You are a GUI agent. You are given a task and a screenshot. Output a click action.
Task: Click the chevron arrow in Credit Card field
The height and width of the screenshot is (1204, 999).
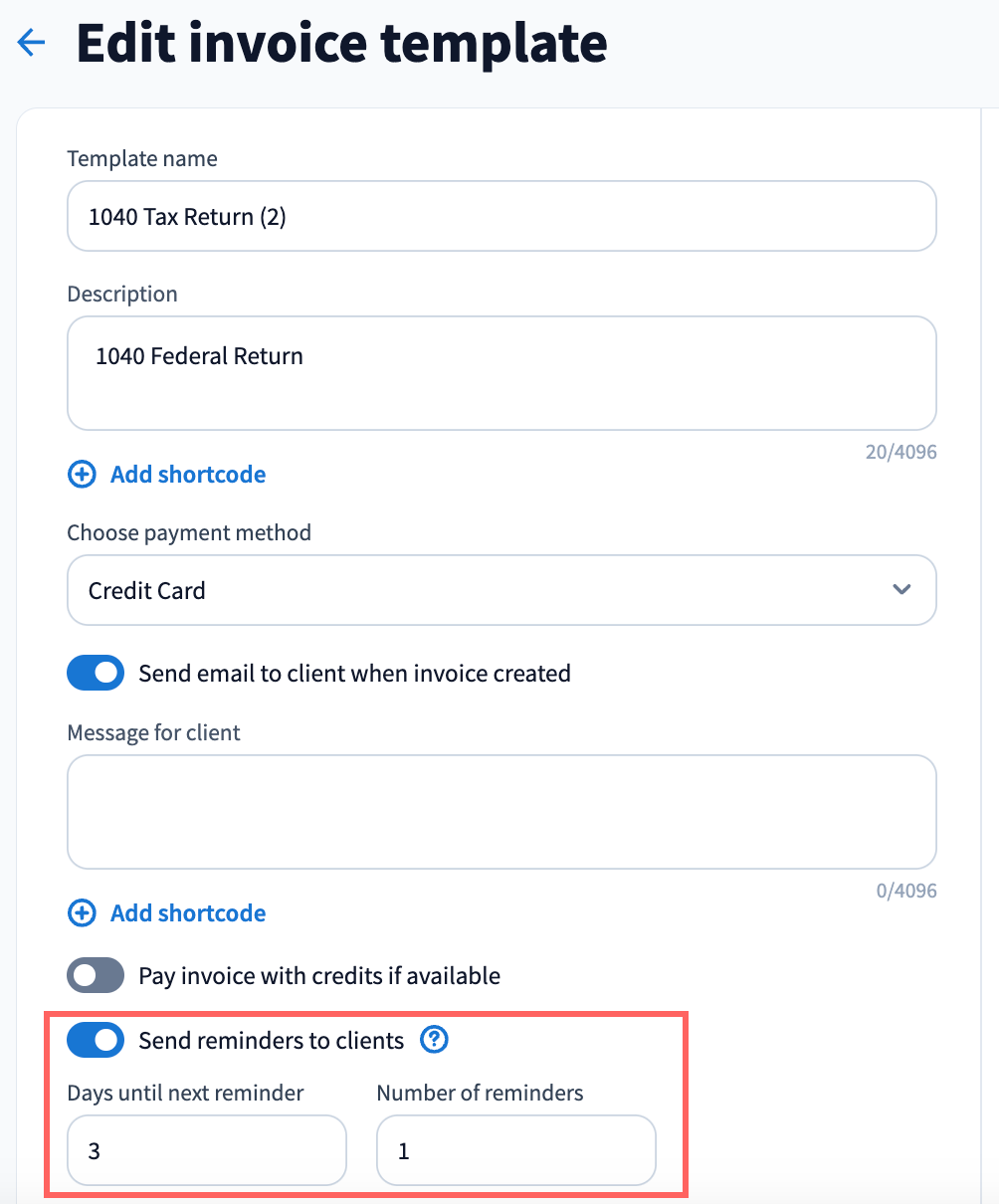coord(901,590)
